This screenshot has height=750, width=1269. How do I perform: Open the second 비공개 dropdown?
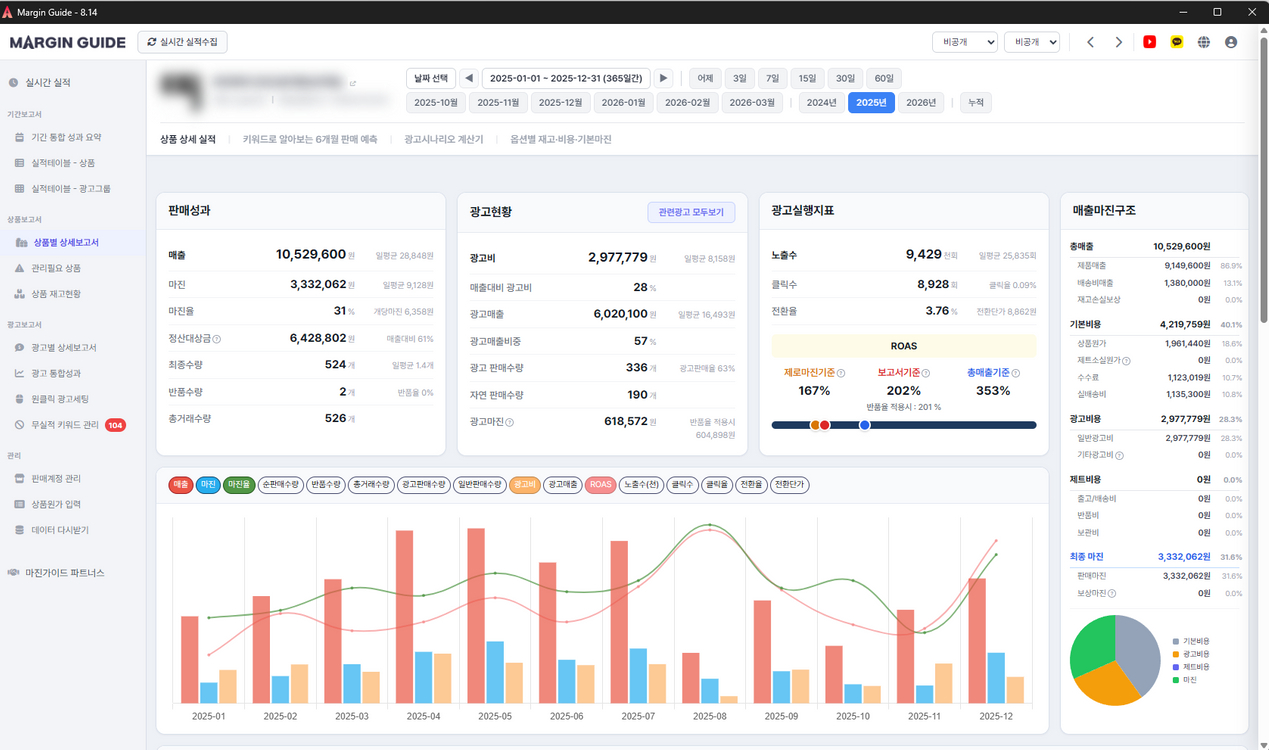(1031, 42)
